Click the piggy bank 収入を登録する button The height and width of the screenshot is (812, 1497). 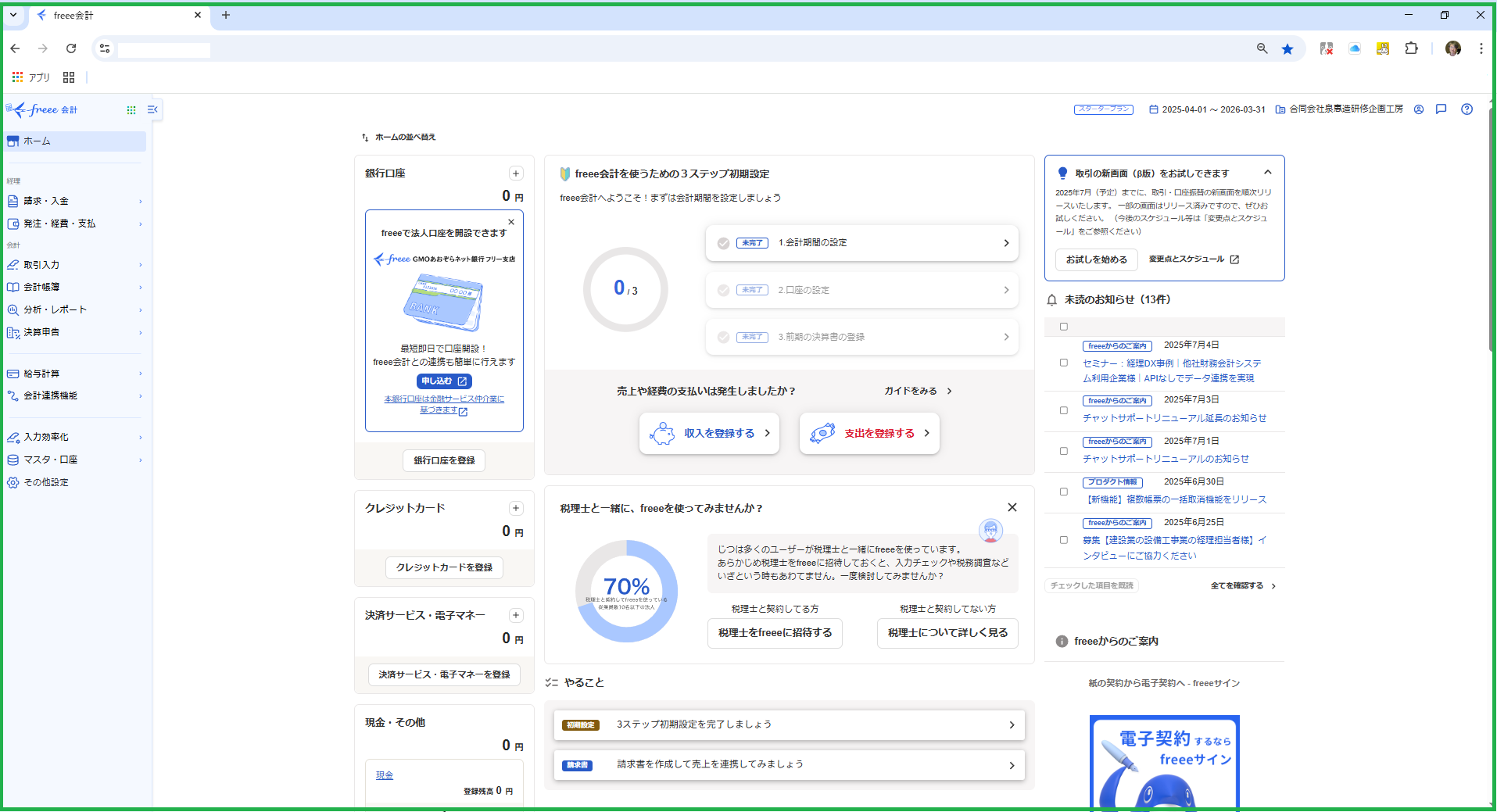(709, 434)
